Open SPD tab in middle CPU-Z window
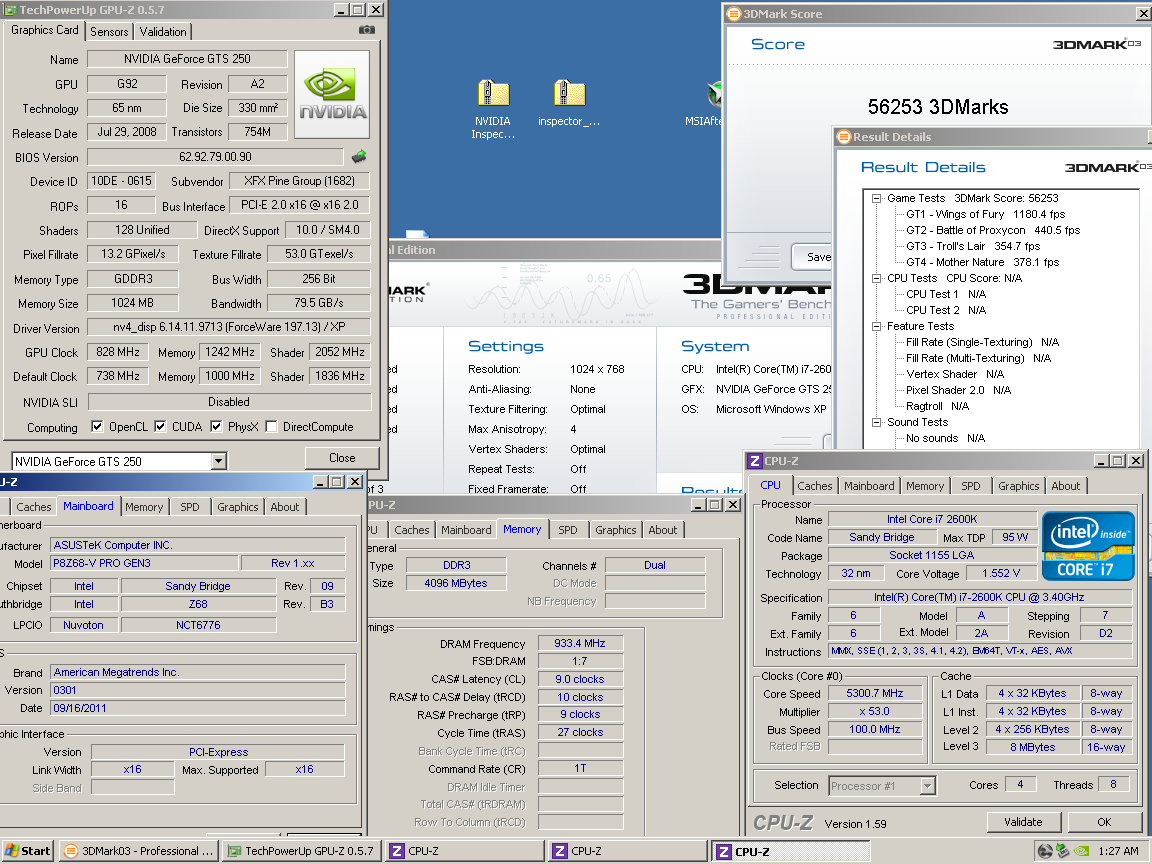1152x864 pixels. pos(567,530)
